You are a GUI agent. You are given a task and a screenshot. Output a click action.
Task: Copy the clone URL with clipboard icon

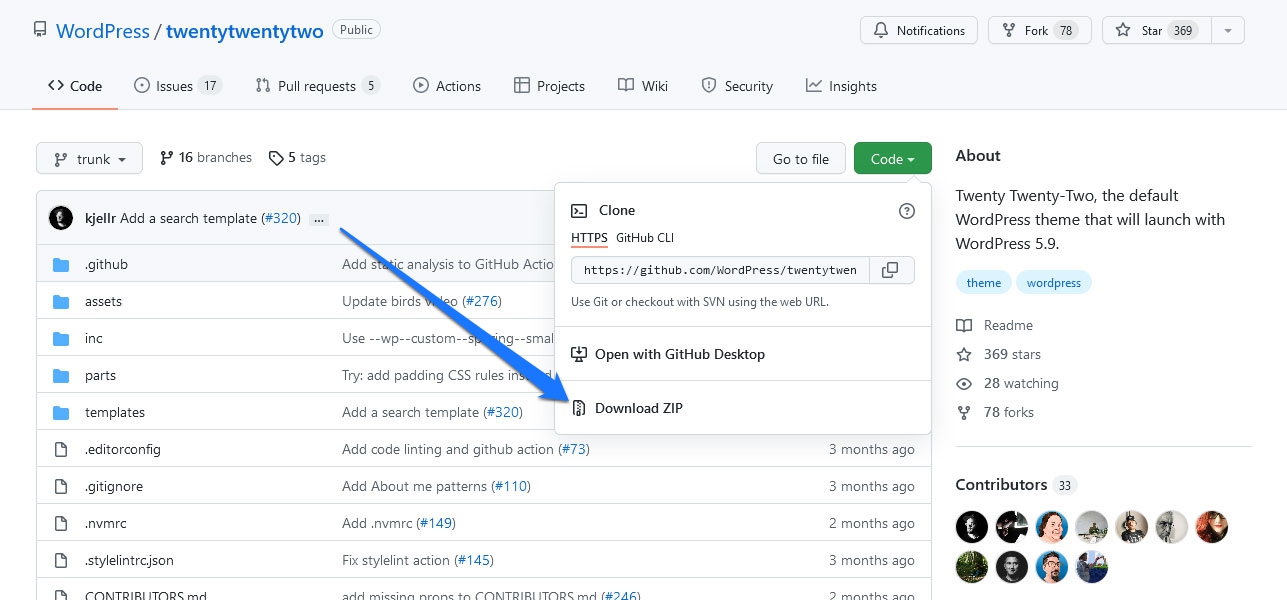[891, 270]
